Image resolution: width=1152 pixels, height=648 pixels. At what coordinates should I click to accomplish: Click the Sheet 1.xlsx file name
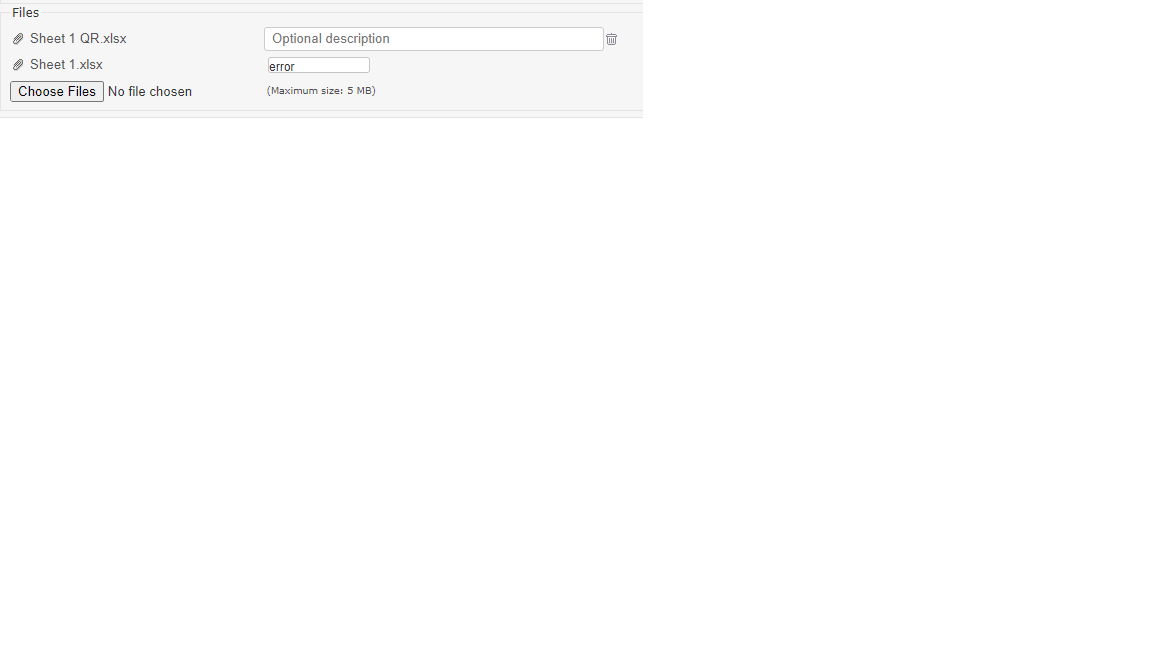pyautogui.click(x=66, y=65)
